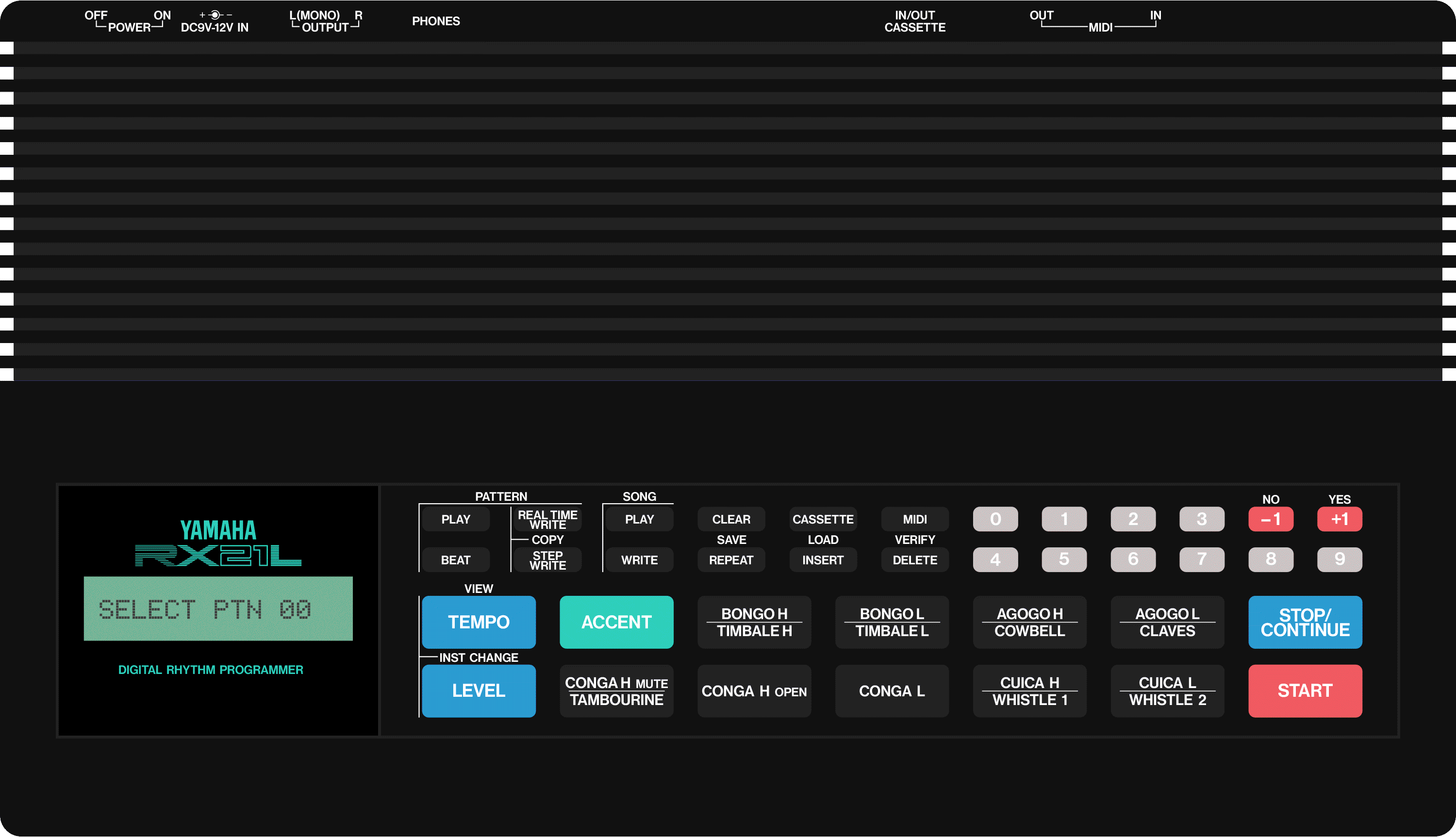Tap number key 4
Screen dimensions: 1456x837
pyautogui.click(x=995, y=560)
